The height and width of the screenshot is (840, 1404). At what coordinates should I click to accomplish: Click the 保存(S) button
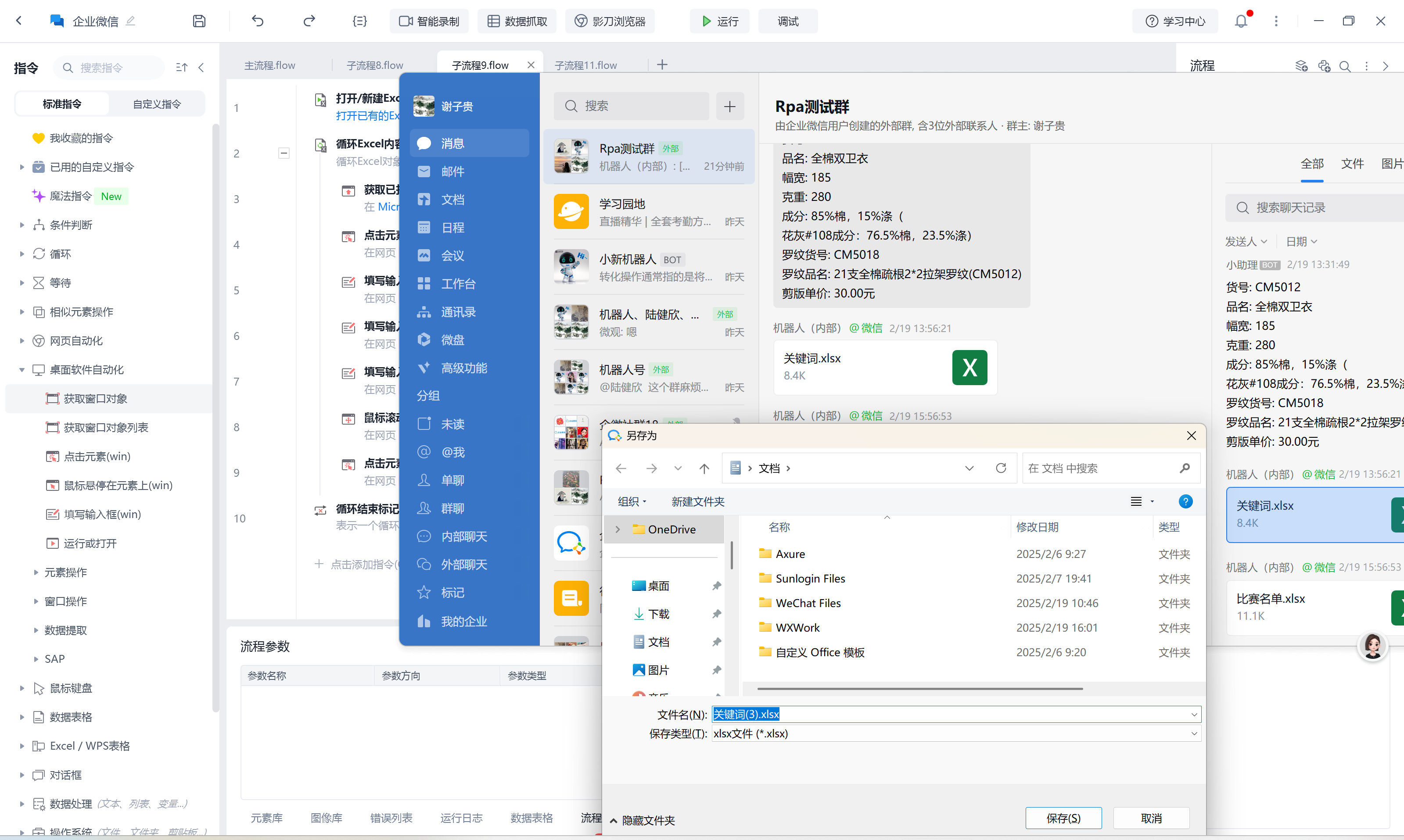point(1063,818)
